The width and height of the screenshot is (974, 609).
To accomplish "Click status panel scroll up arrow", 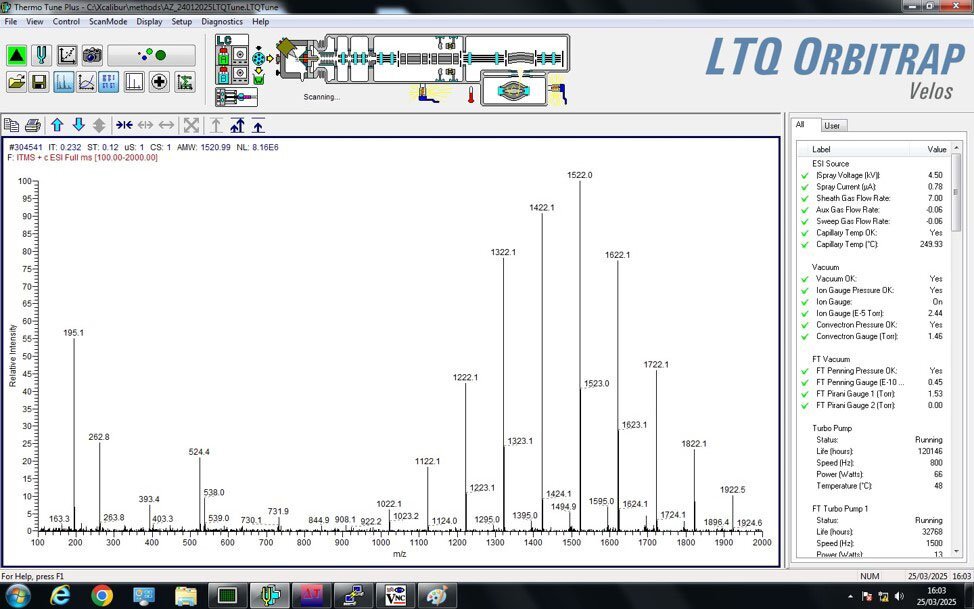I will (x=956, y=148).
